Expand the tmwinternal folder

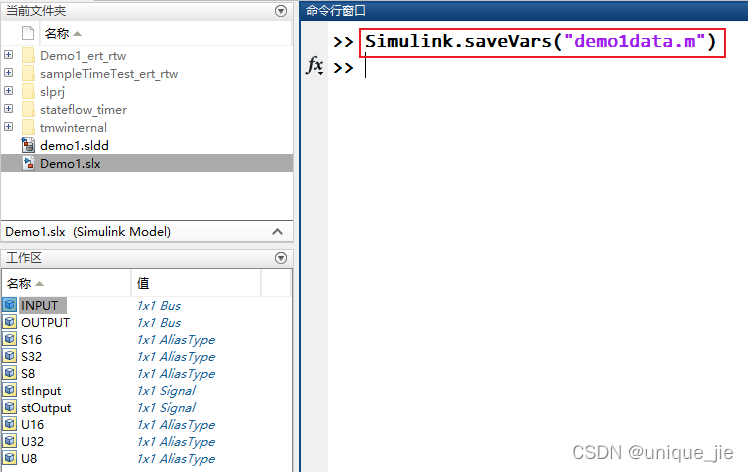pos(9,127)
